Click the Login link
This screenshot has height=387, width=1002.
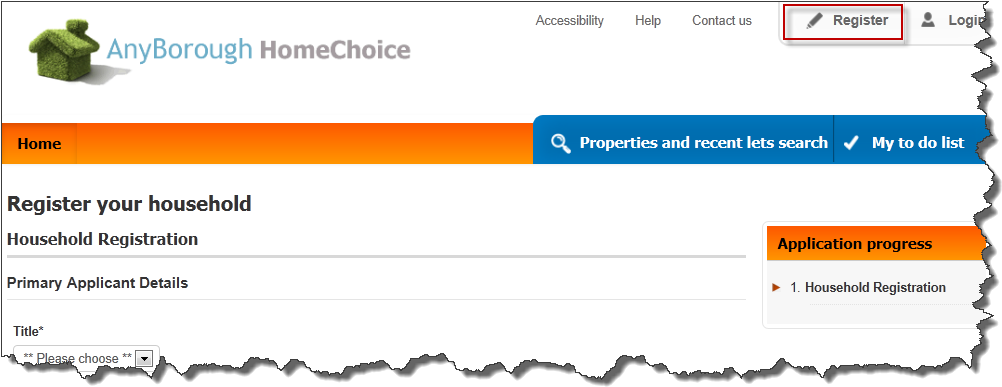click(965, 20)
